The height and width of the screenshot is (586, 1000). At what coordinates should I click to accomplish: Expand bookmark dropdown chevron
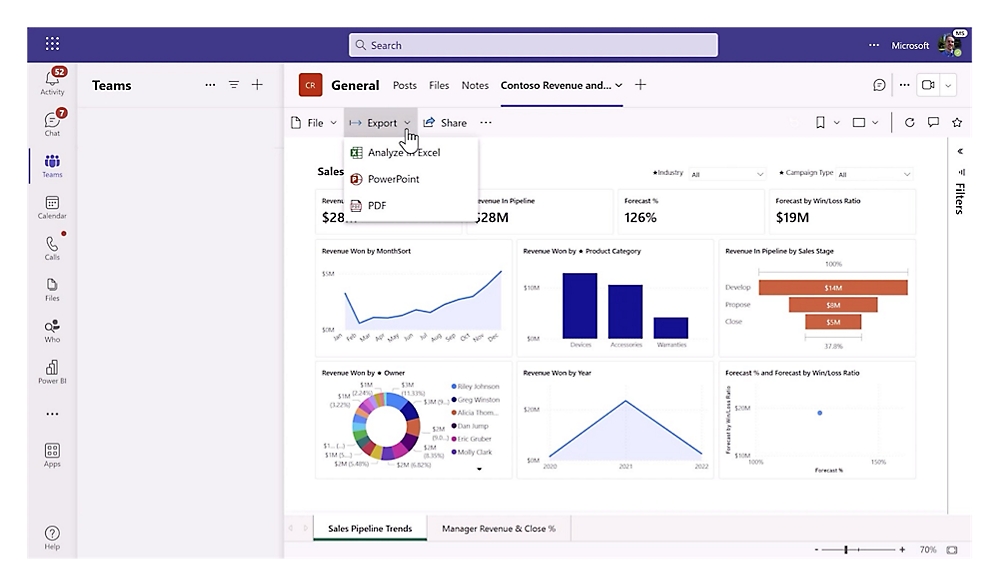(x=837, y=122)
